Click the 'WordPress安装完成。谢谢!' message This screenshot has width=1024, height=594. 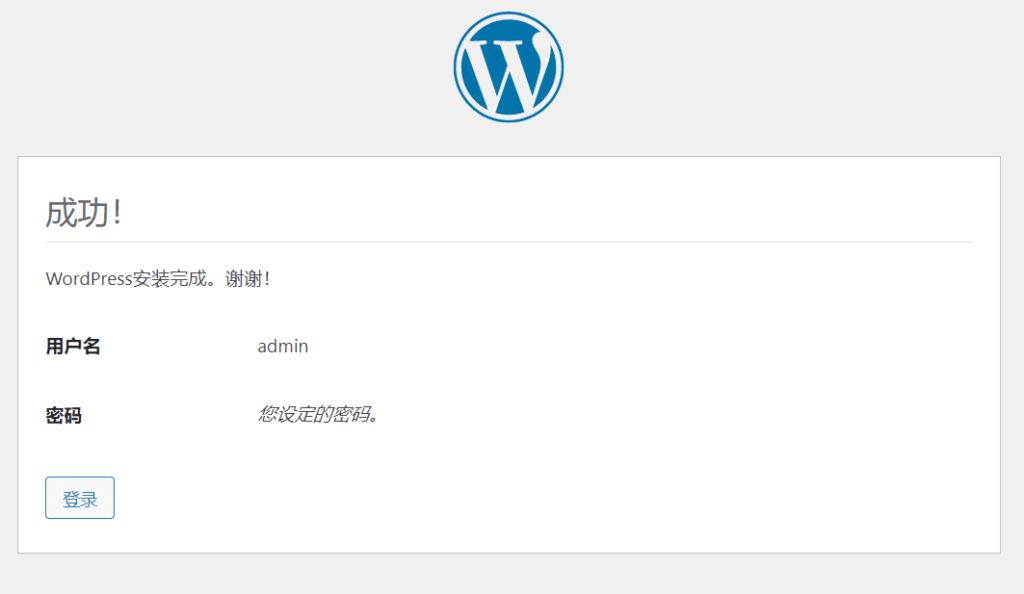click(157, 279)
